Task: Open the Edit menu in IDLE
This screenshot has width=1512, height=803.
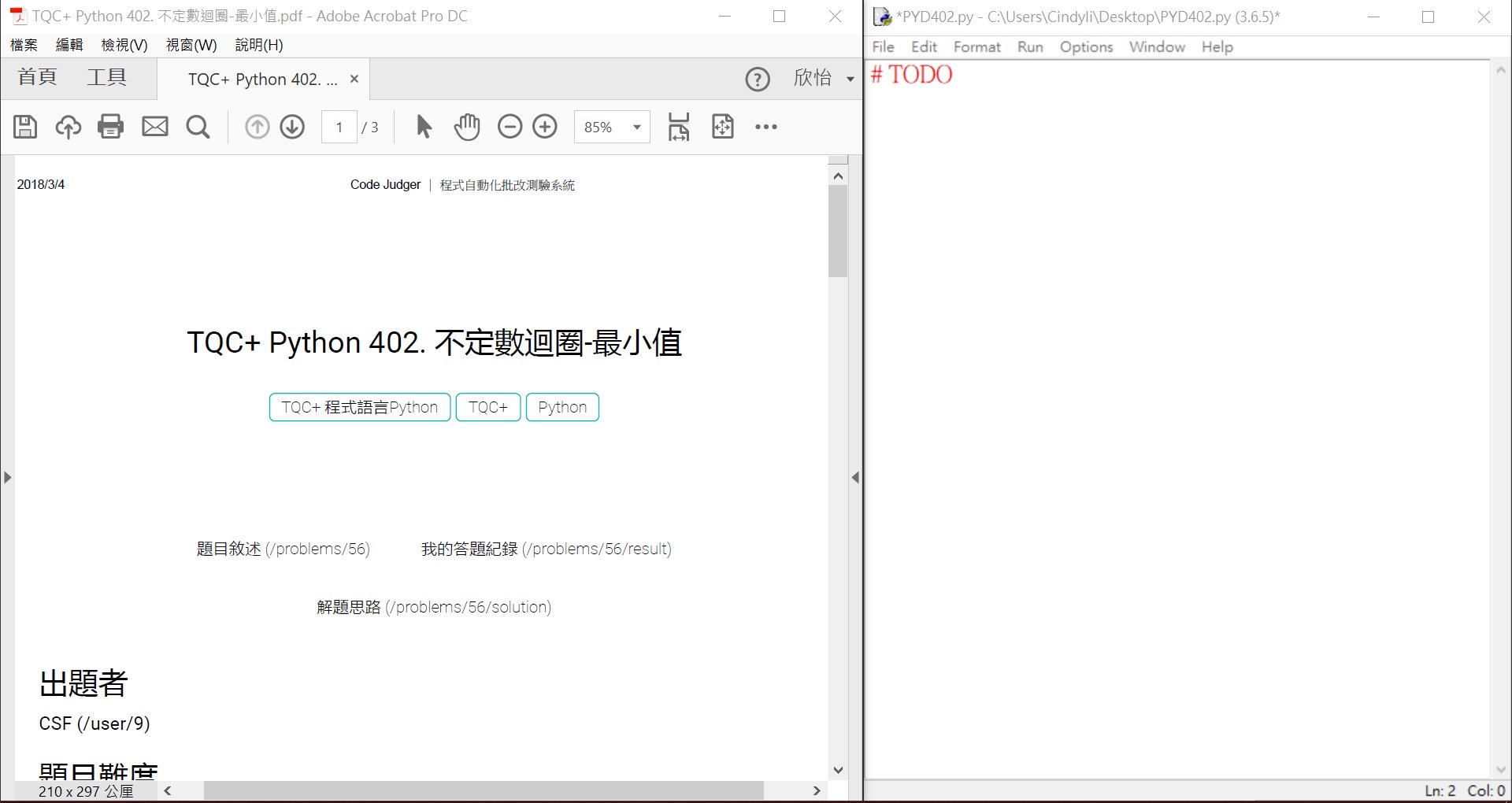Action: coord(924,46)
